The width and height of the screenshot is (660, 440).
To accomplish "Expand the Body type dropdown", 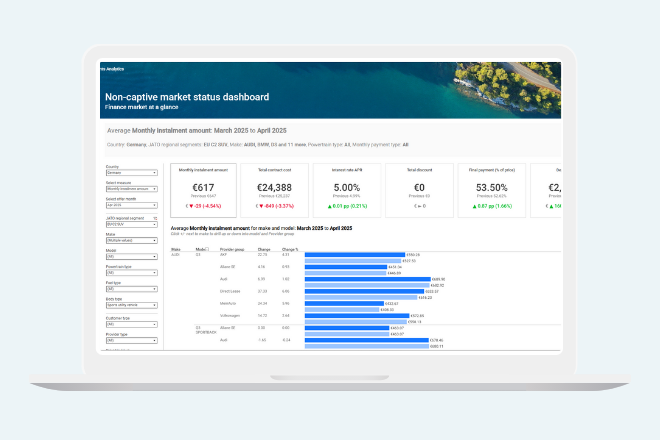I will point(131,303).
